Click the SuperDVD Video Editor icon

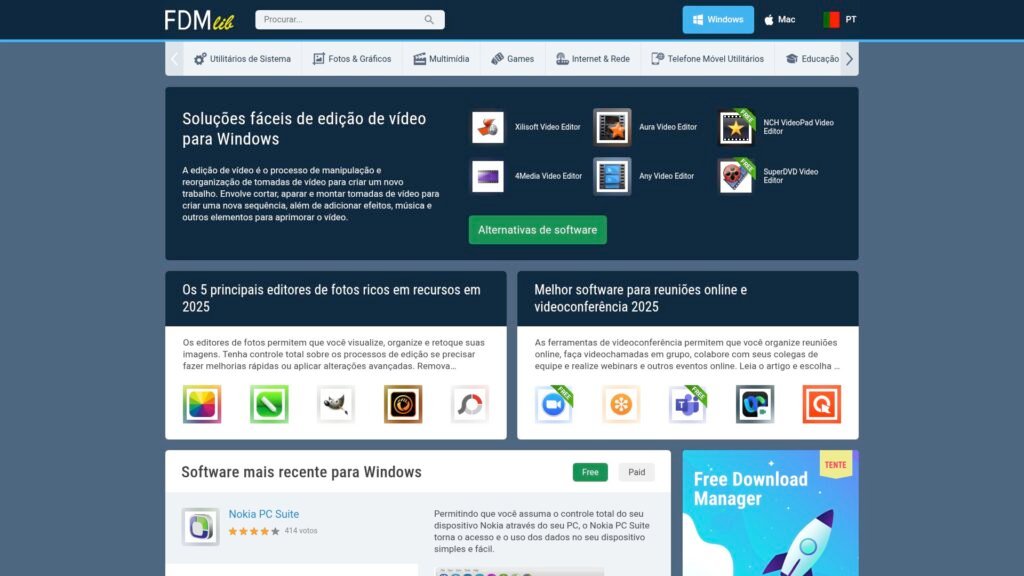[736, 176]
